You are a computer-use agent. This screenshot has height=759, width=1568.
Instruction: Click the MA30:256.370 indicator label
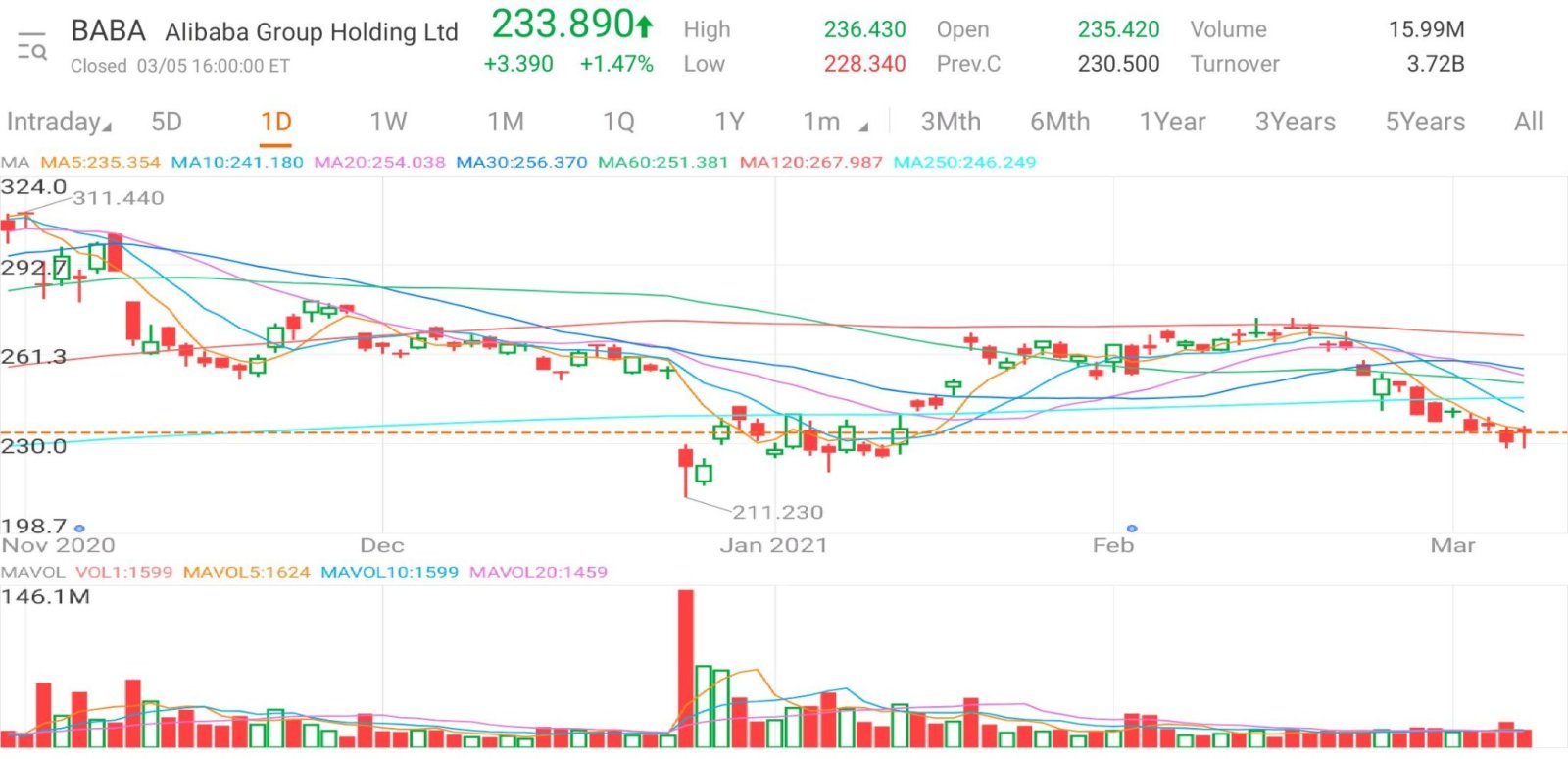(x=521, y=162)
